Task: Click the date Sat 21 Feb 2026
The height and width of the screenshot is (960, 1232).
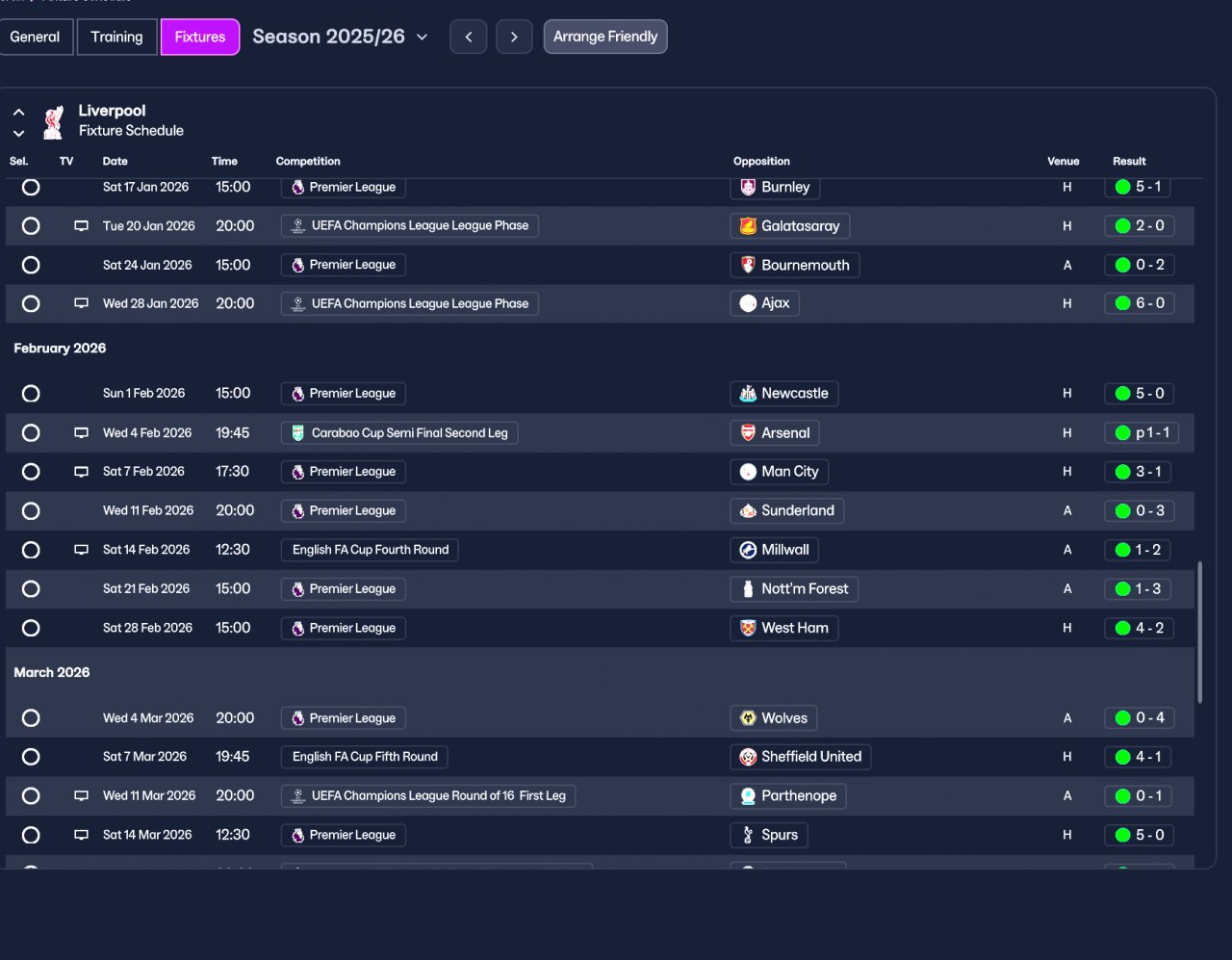Action: click(x=146, y=589)
